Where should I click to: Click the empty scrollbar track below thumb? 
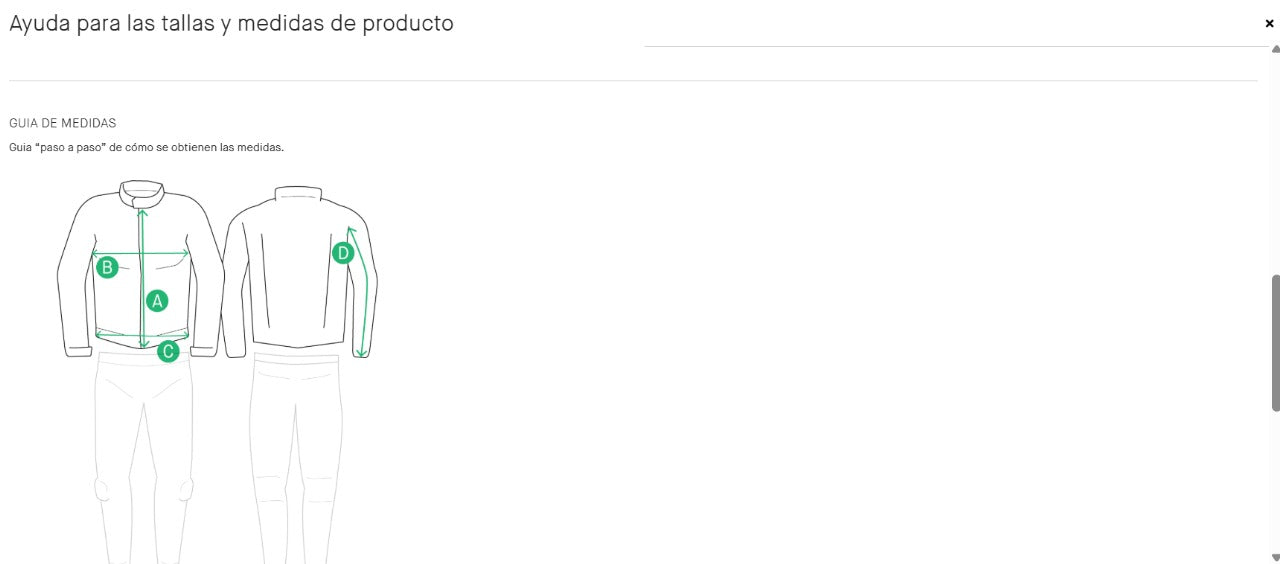pyautogui.click(x=1275, y=480)
